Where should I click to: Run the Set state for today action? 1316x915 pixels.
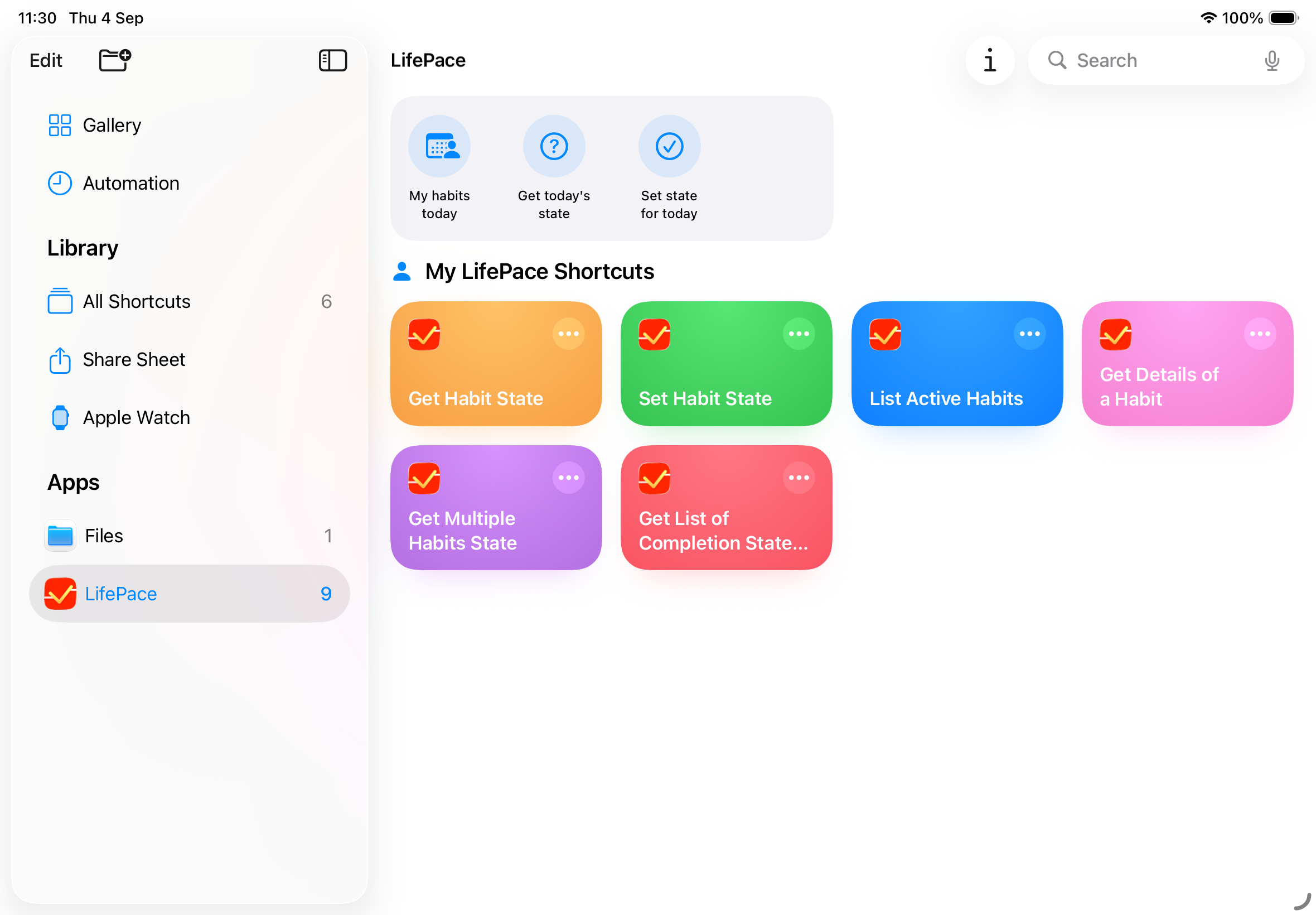[669, 168]
